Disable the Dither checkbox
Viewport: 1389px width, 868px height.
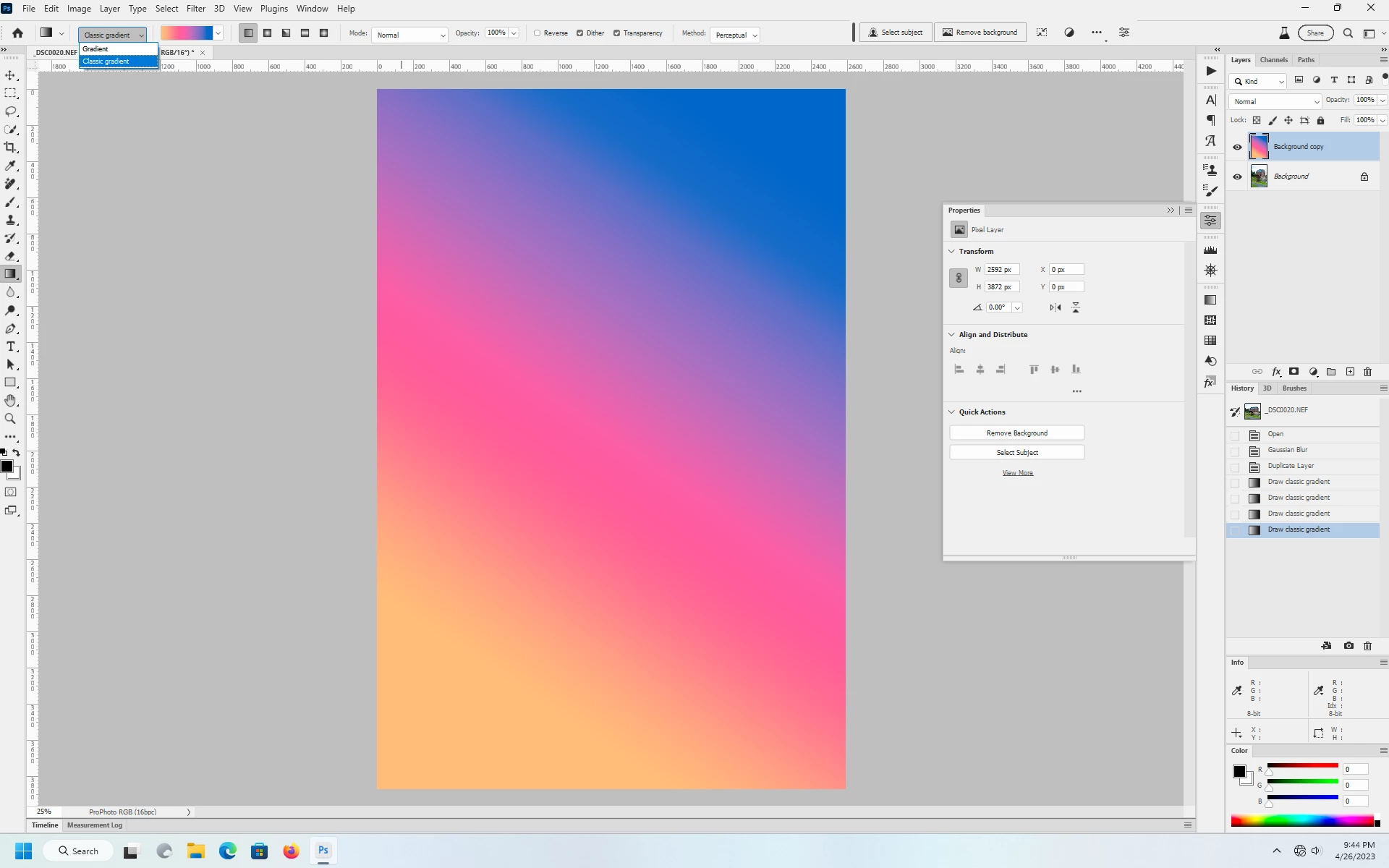(580, 33)
